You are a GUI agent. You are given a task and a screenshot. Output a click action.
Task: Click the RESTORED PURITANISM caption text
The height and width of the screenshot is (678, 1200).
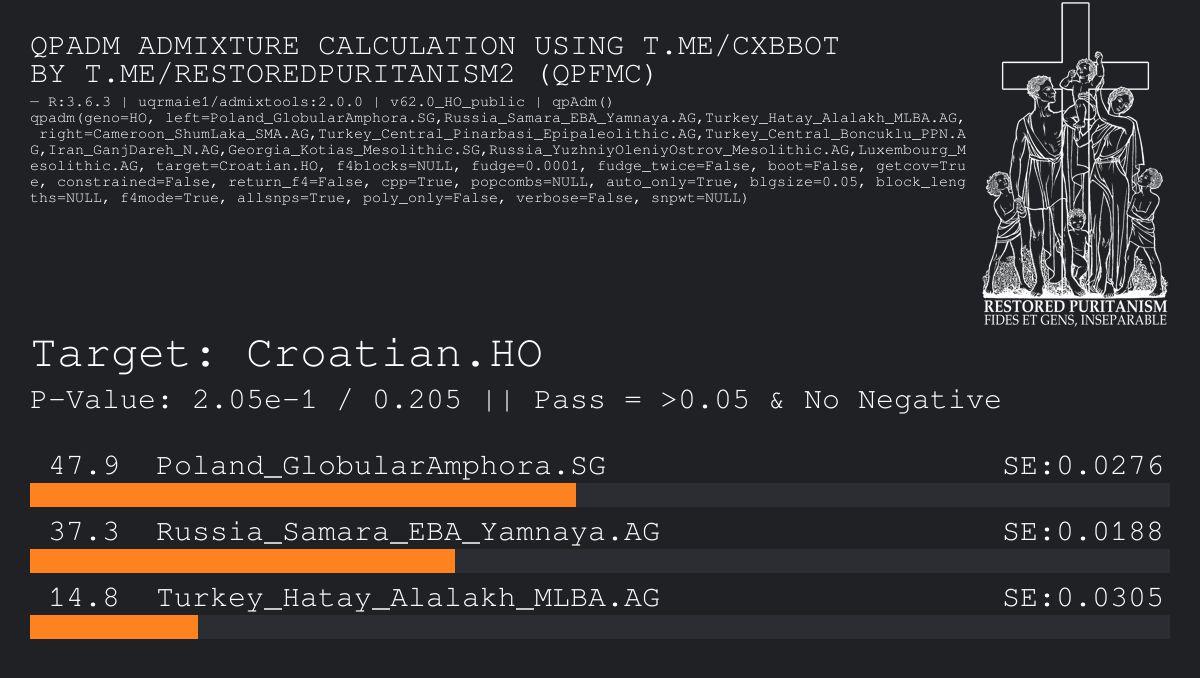pos(1075,306)
